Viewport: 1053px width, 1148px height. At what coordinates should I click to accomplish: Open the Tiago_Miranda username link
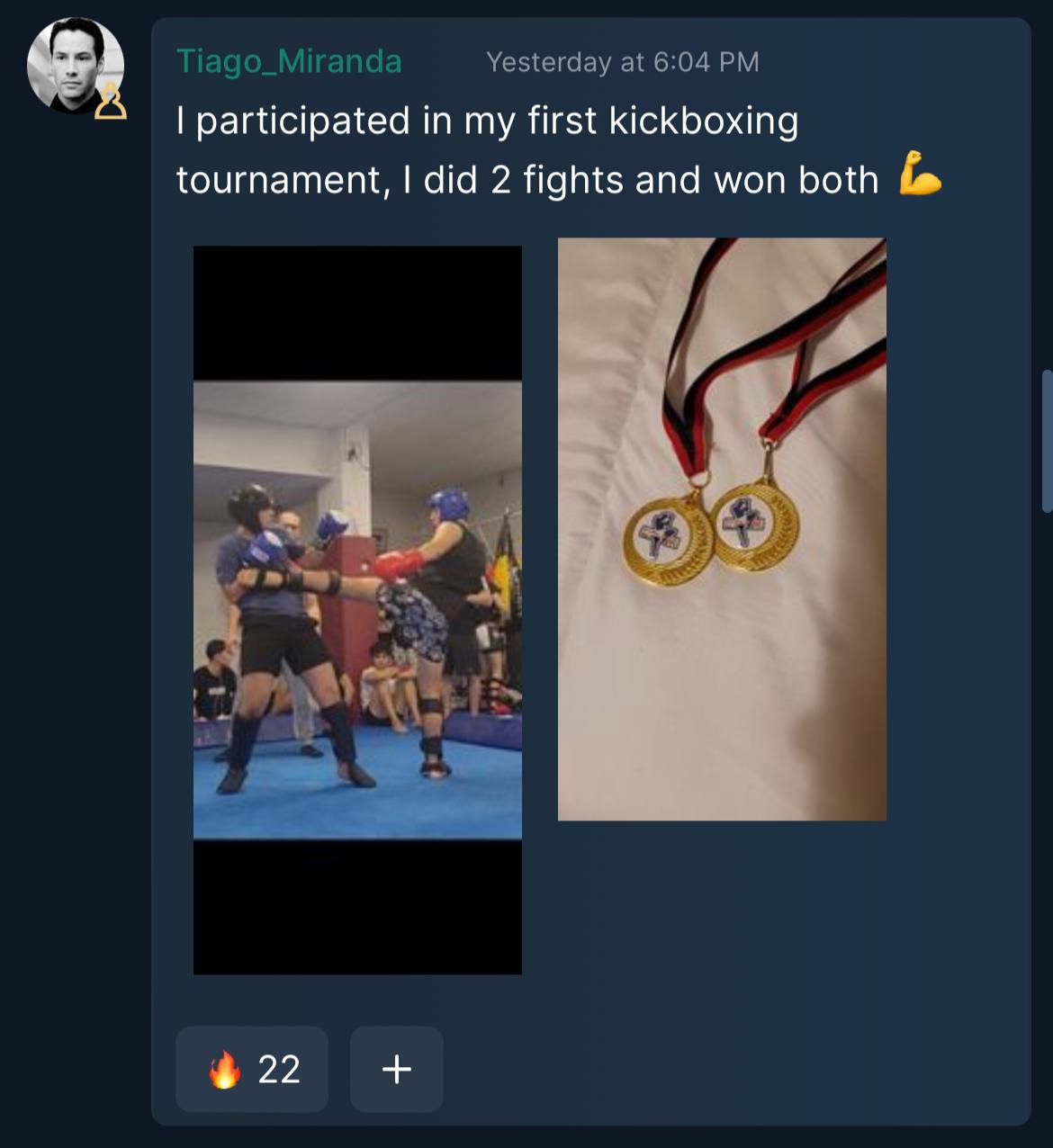[289, 61]
